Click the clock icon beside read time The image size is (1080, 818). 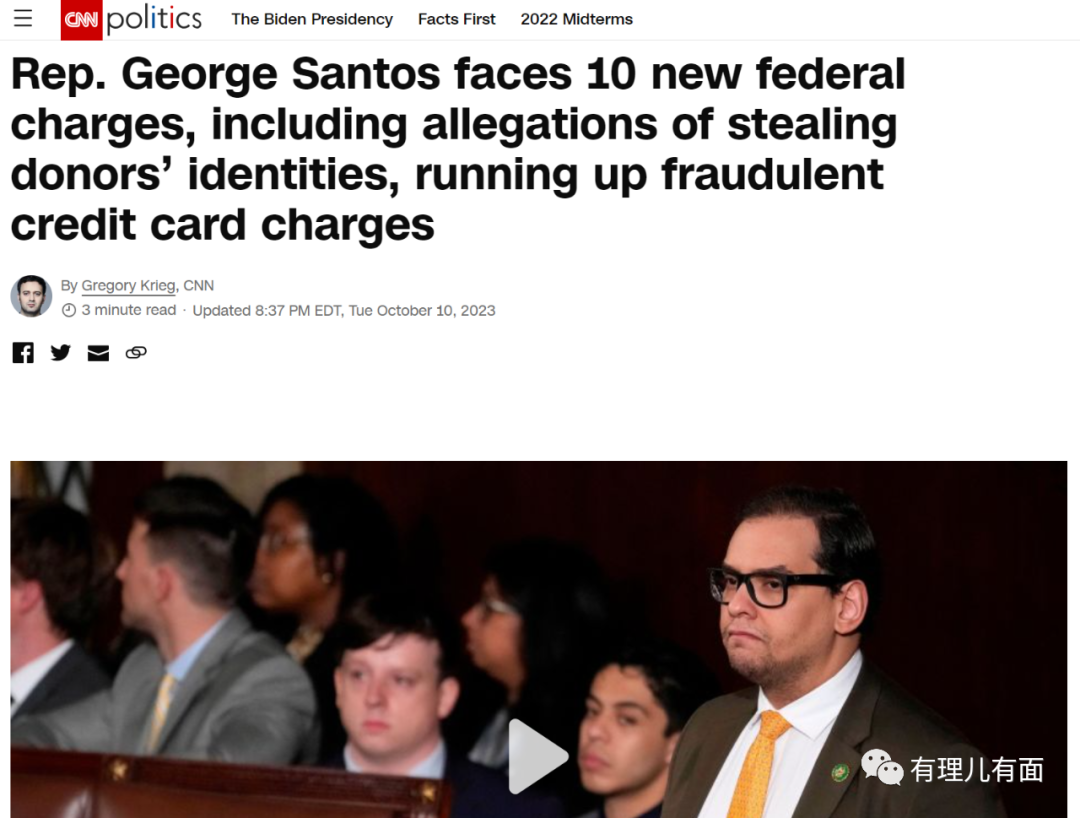point(69,311)
